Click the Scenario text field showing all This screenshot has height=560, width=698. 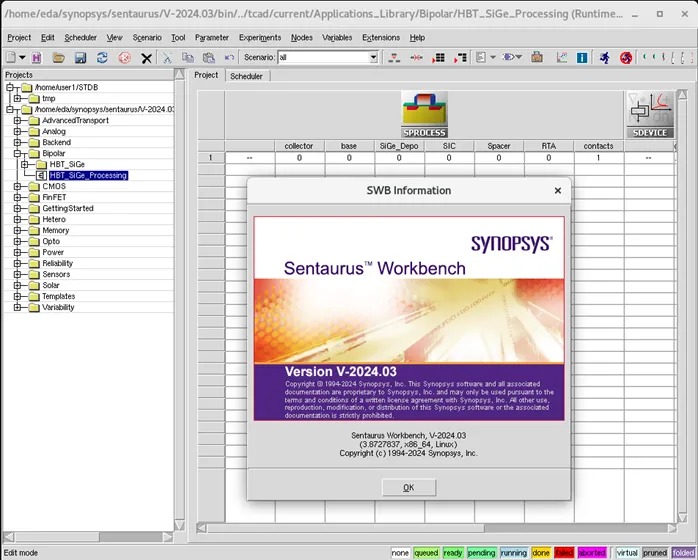tap(324, 57)
